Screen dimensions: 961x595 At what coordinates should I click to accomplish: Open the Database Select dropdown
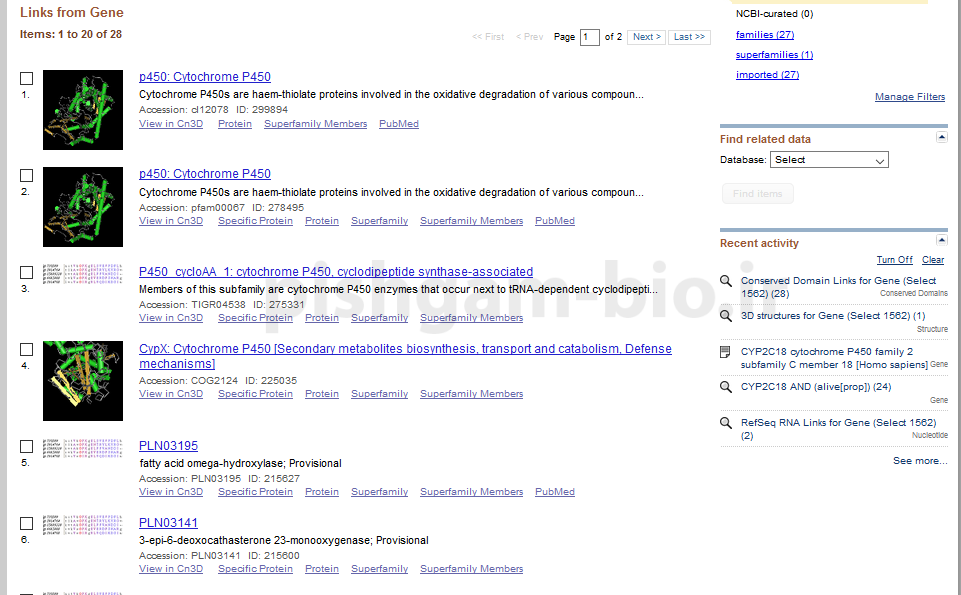[829, 160]
